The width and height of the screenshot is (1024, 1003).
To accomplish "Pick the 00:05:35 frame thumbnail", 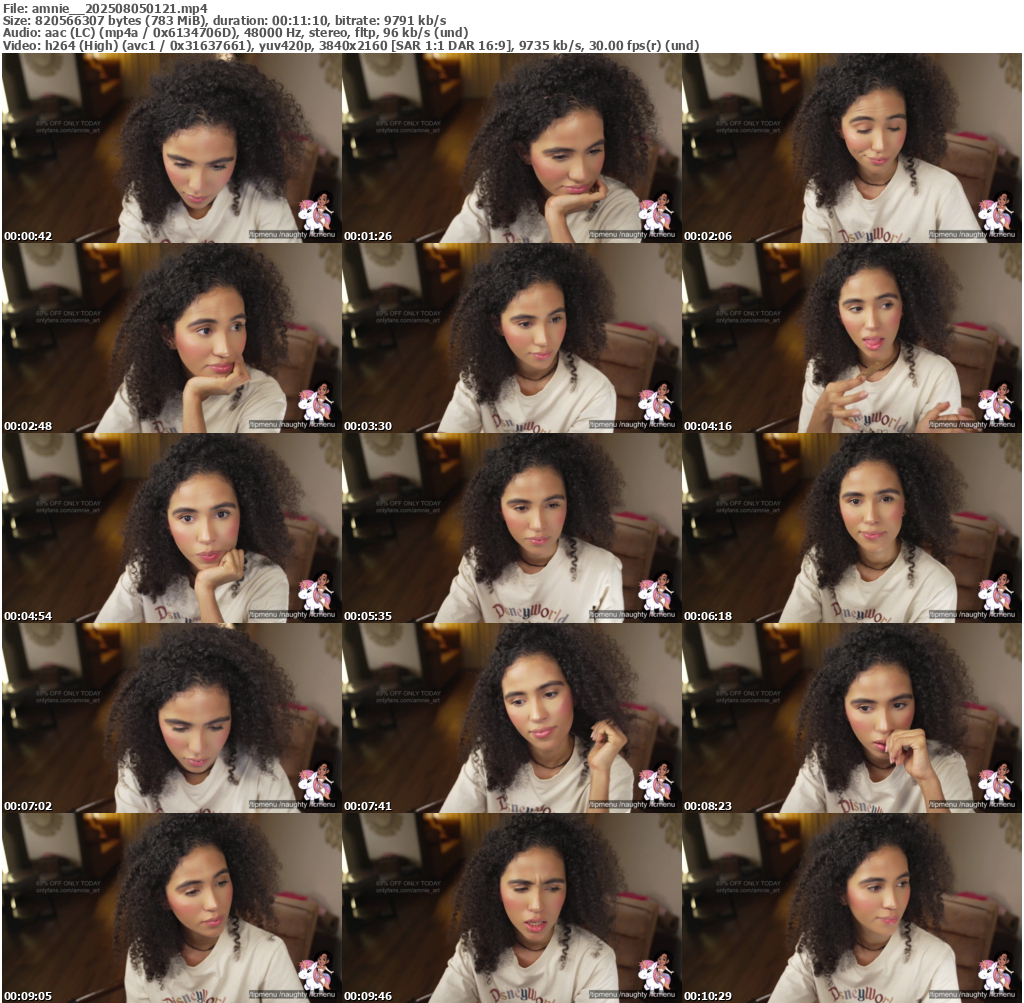I will [511, 528].
